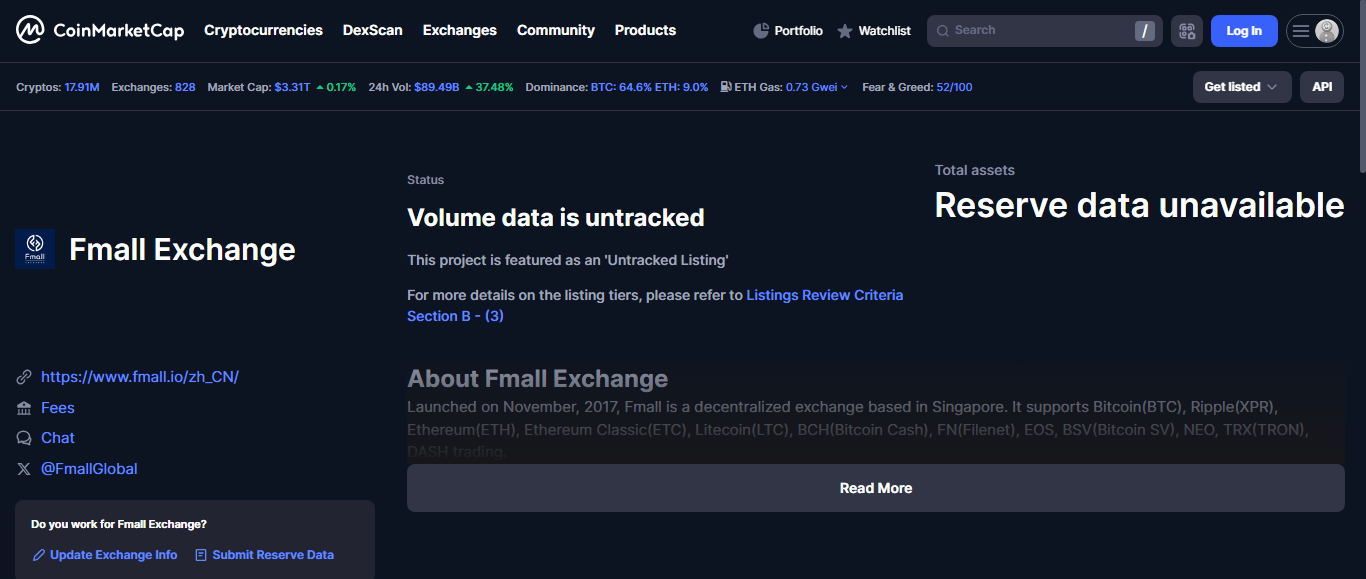Open the DexScan menu

click(x=373, y=30)
